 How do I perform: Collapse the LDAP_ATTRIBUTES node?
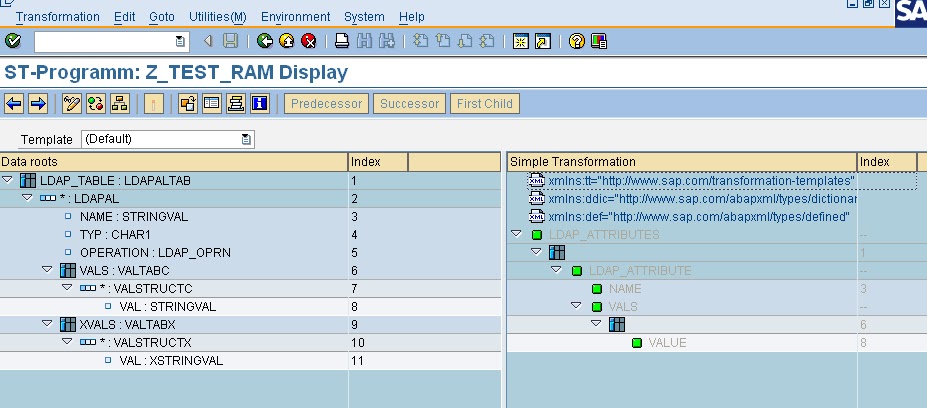(516, 234)
